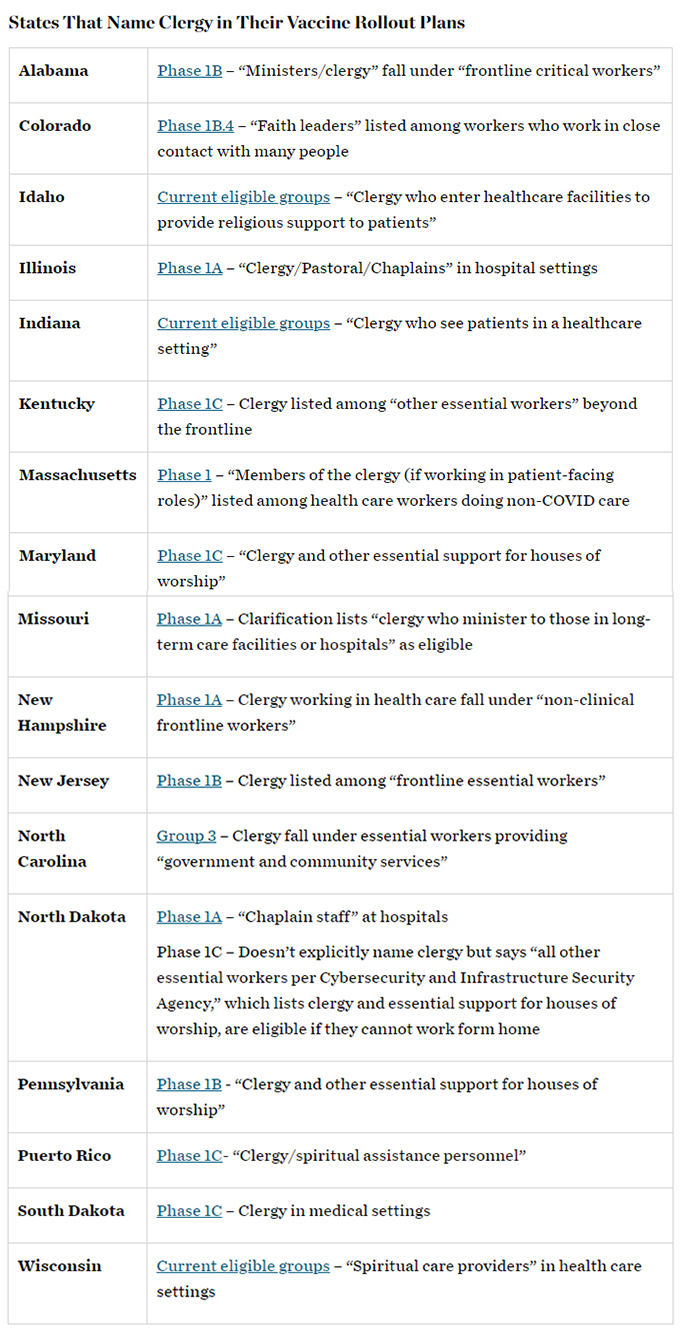Open North Carolina's Group 3 link
The height and width of the screenshot is (1343, 680).
click(x=186, y=836)
